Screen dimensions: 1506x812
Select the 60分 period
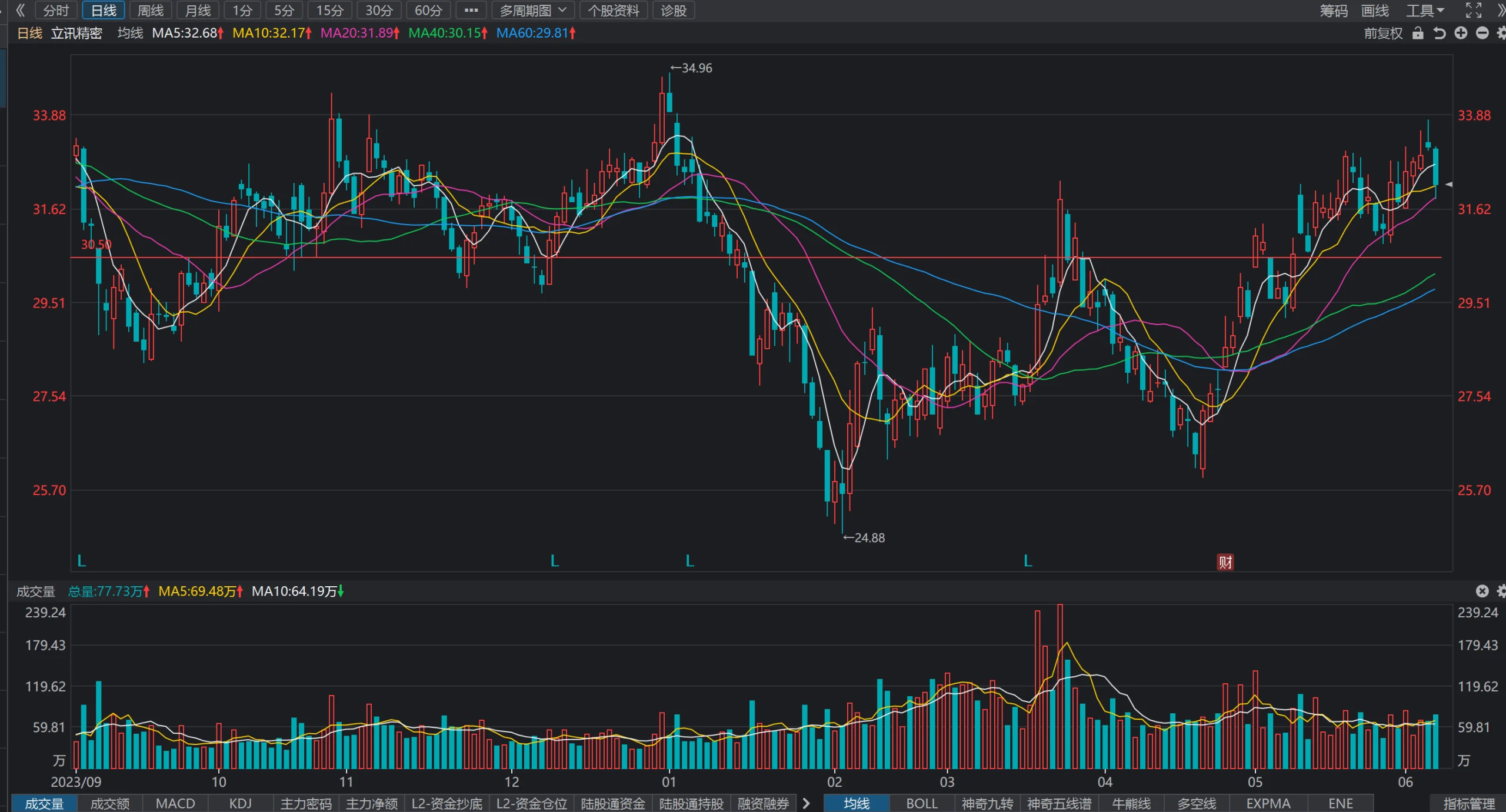tap(428, 10)
